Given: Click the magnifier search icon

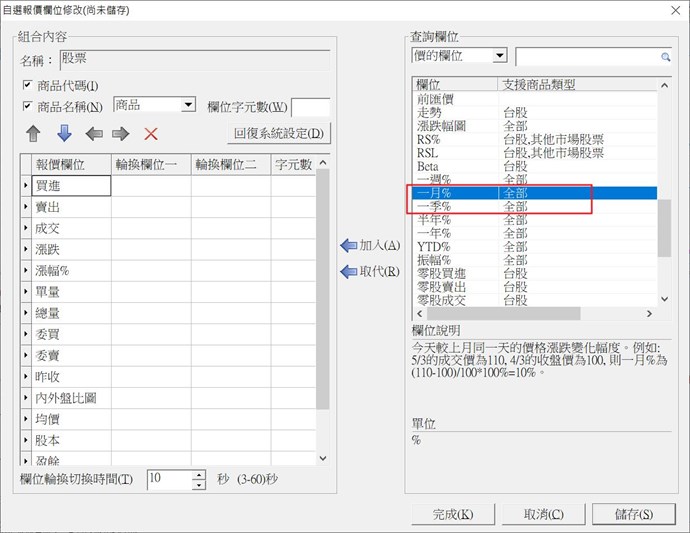Looking at the screenshot, I should click(x=664, y=58).
